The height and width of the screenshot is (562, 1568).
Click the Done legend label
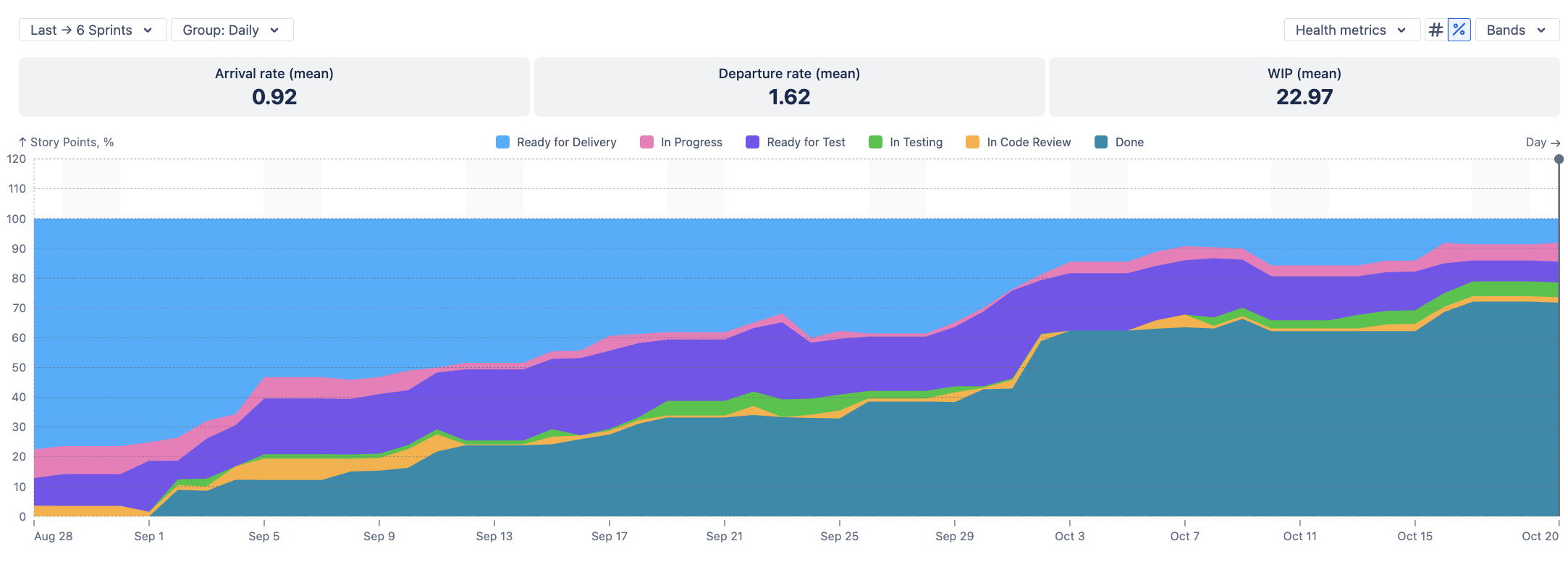[x=1129, y=142]
